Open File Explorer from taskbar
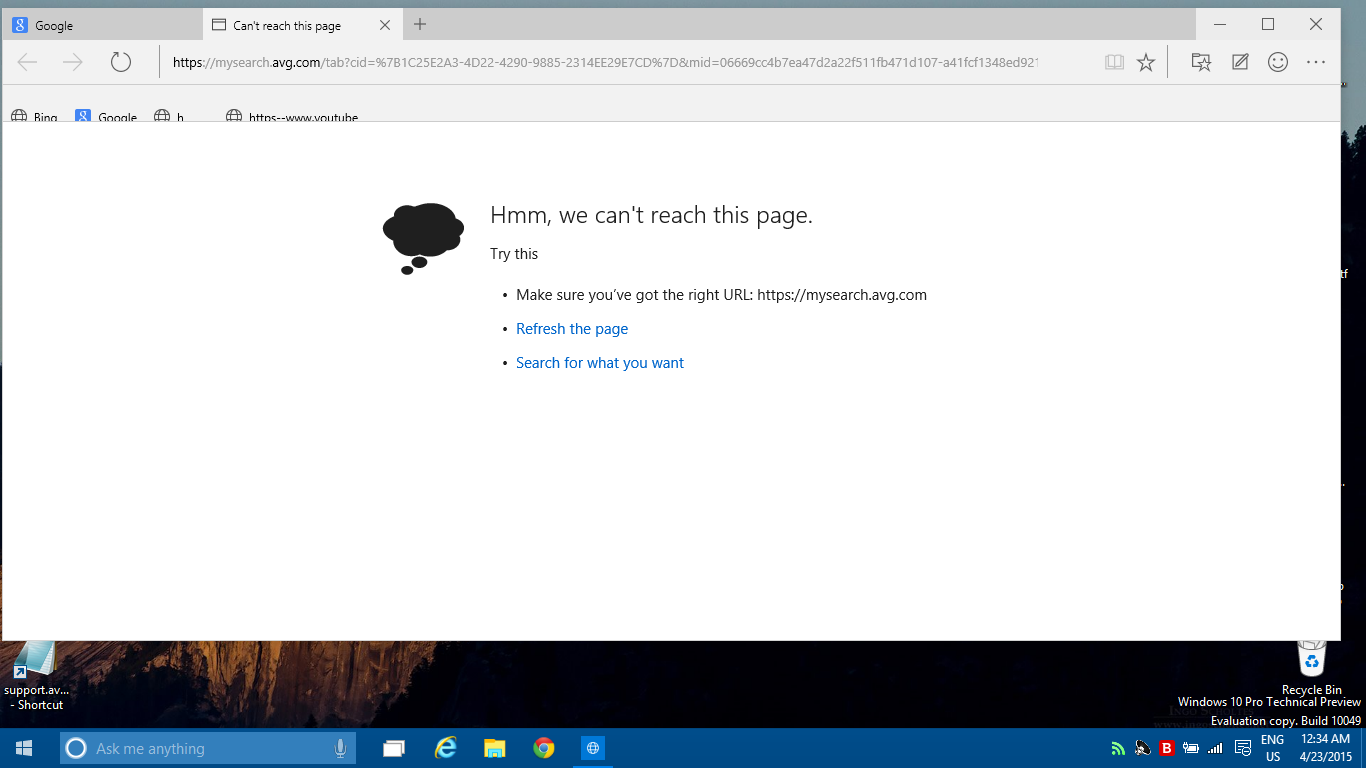 point(494,748)
